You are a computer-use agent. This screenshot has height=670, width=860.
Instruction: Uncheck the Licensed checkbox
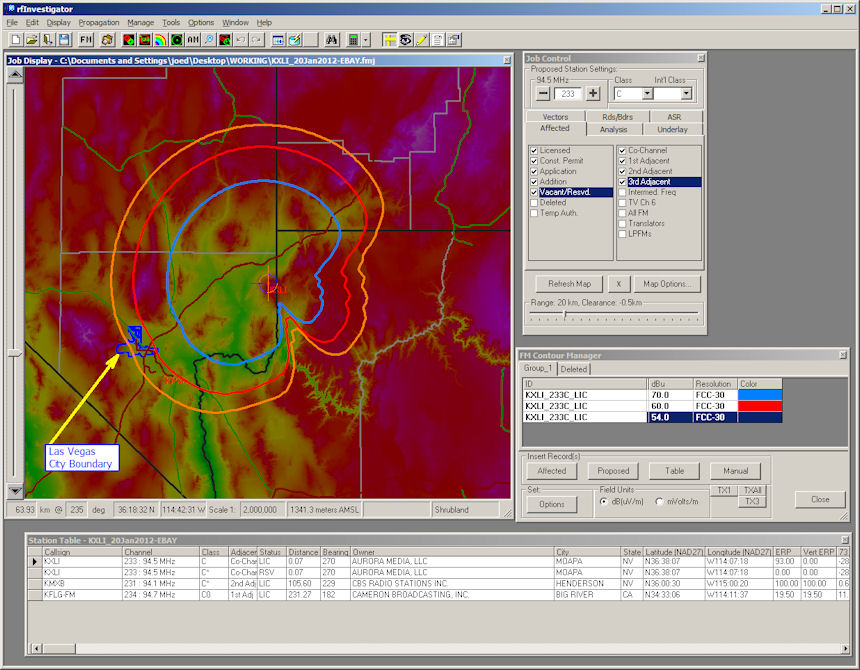tap(534, 150)
